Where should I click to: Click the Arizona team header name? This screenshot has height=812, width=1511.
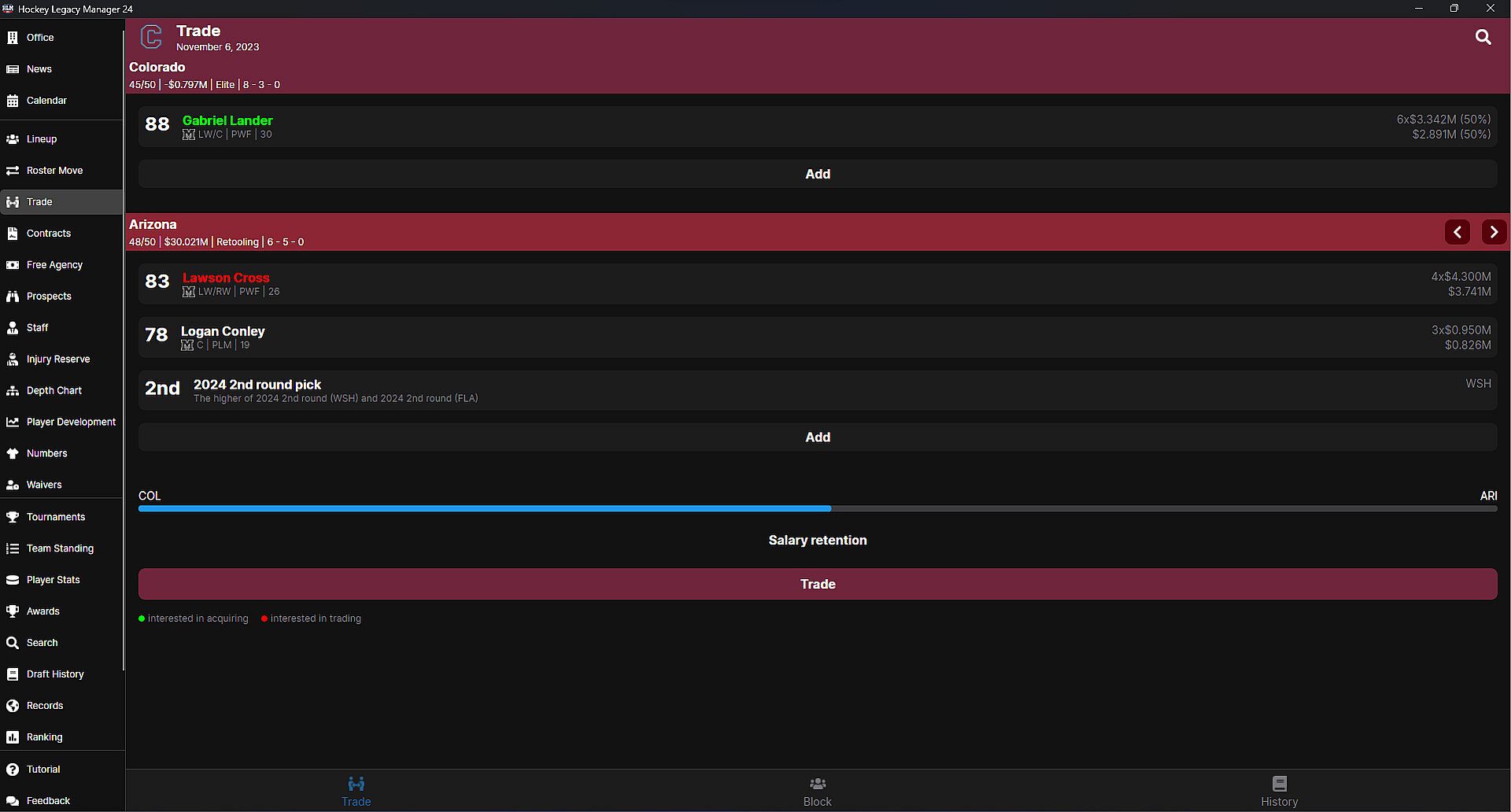pos(153,225)
